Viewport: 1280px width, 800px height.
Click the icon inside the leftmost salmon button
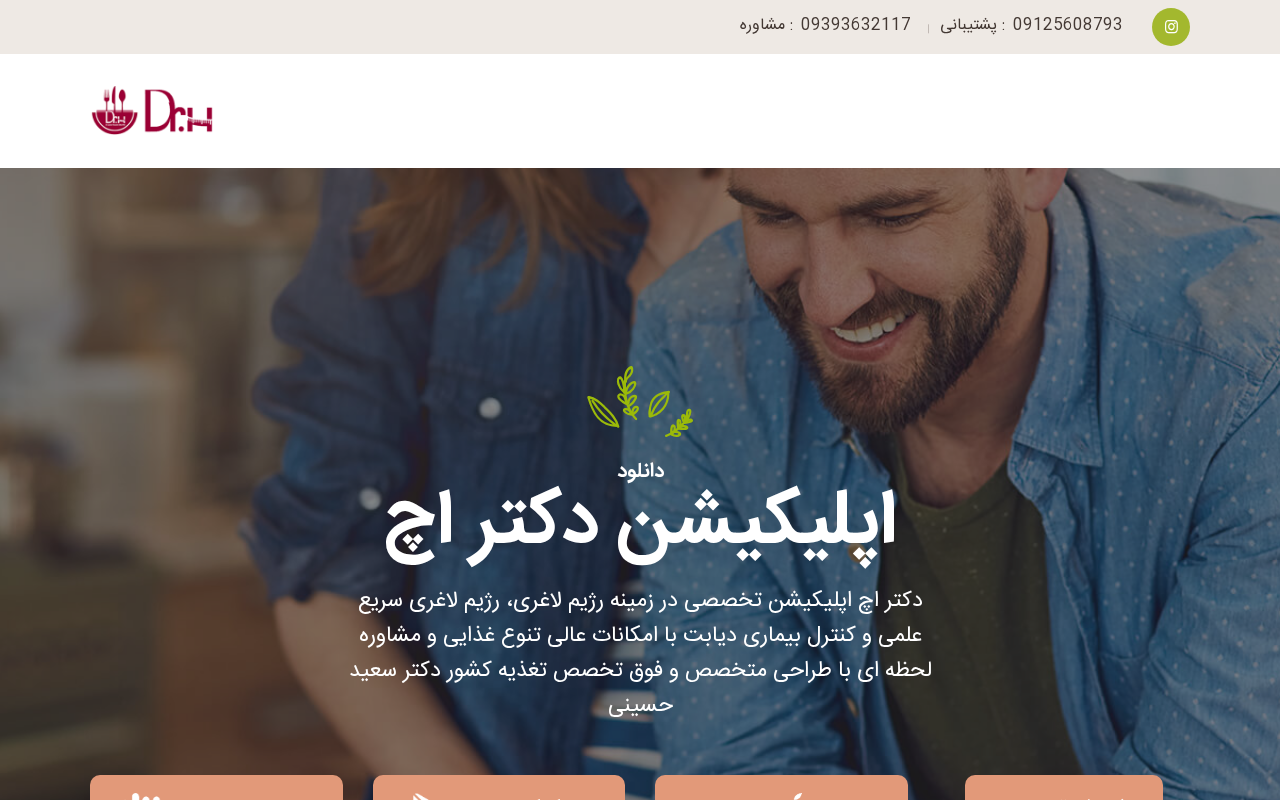tap(146, 796)
